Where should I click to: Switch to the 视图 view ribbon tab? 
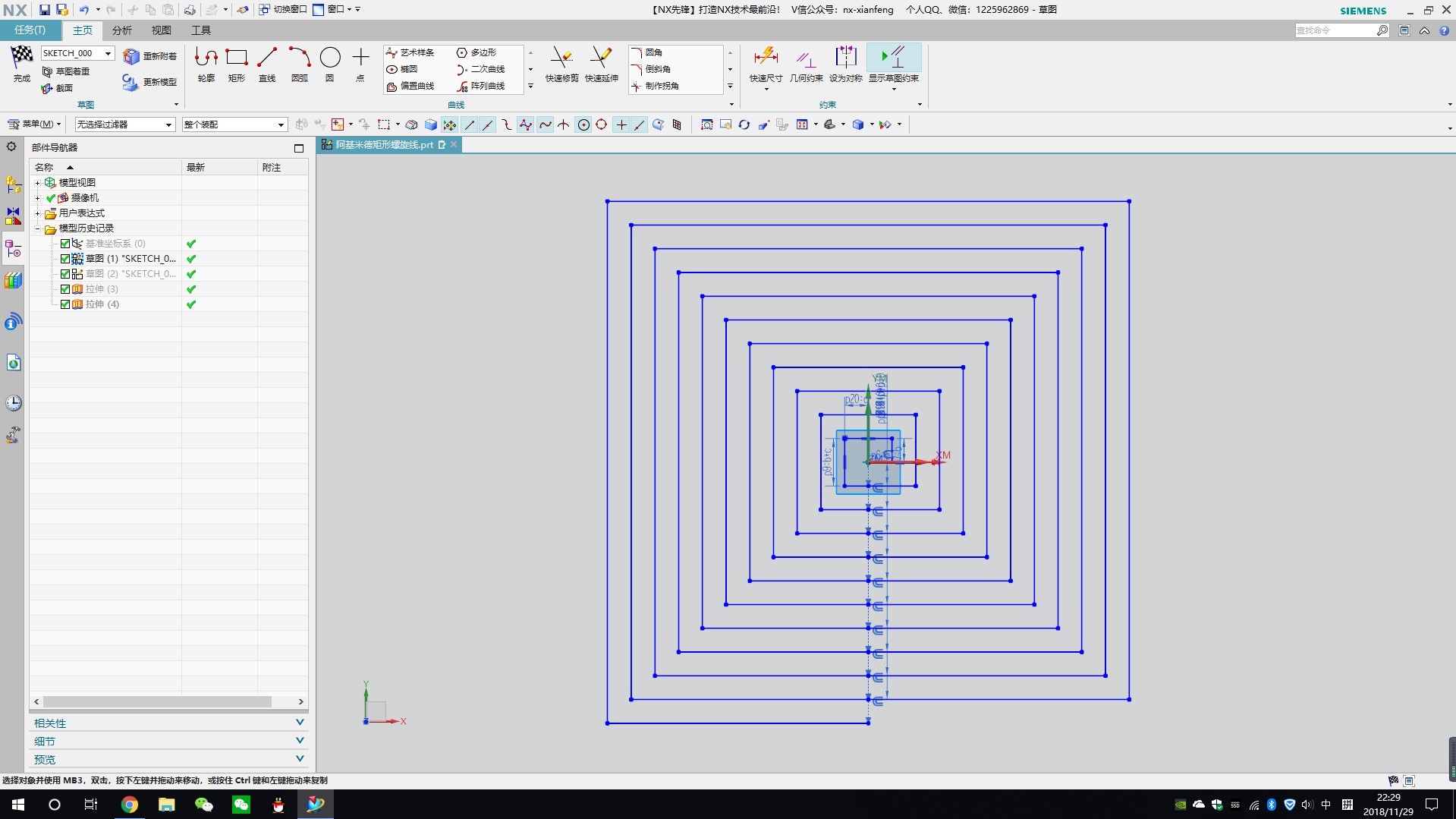coord(161,30)
